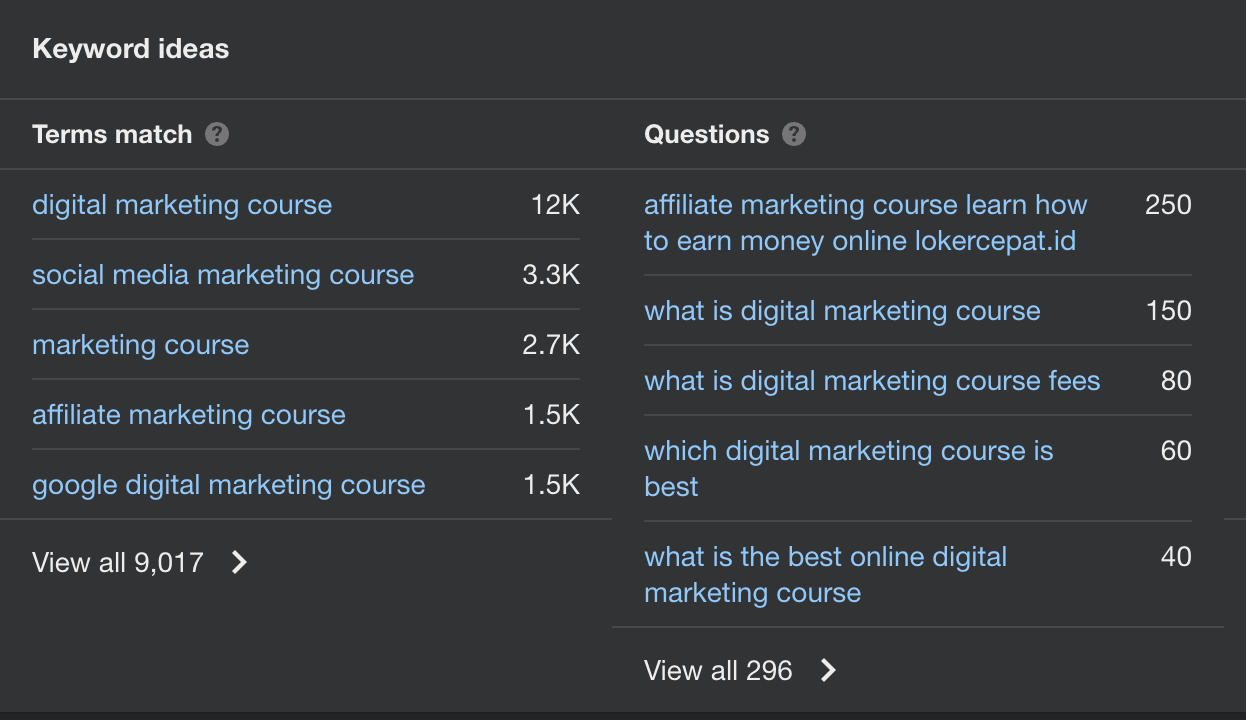The height and width of the screenshot is (720, 1246).
Task: Click the chevron arrow after View all 296
Action: [827, 670]
